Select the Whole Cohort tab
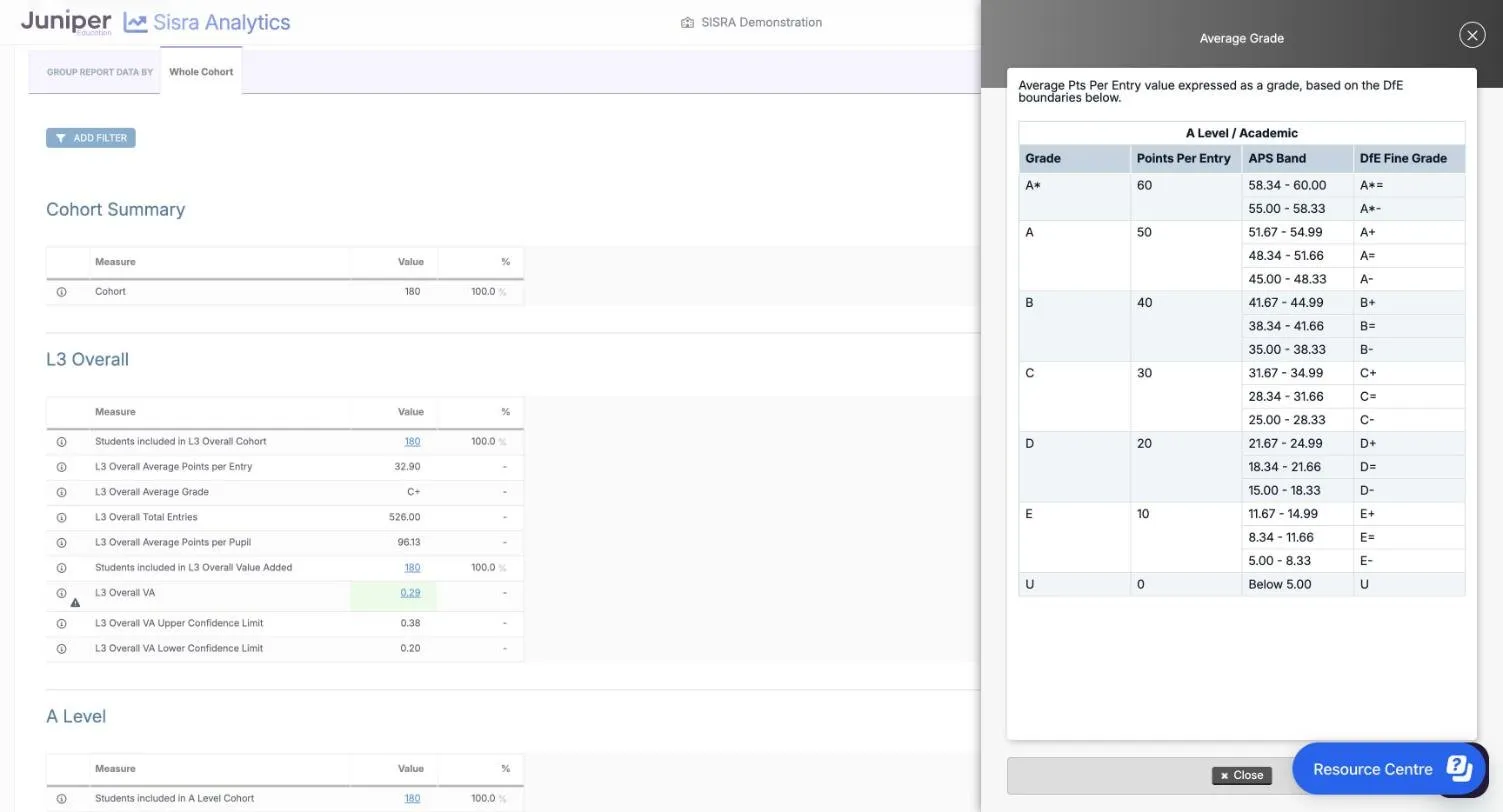This screenshot has height=812, width=1503. (x=201, y=72)
